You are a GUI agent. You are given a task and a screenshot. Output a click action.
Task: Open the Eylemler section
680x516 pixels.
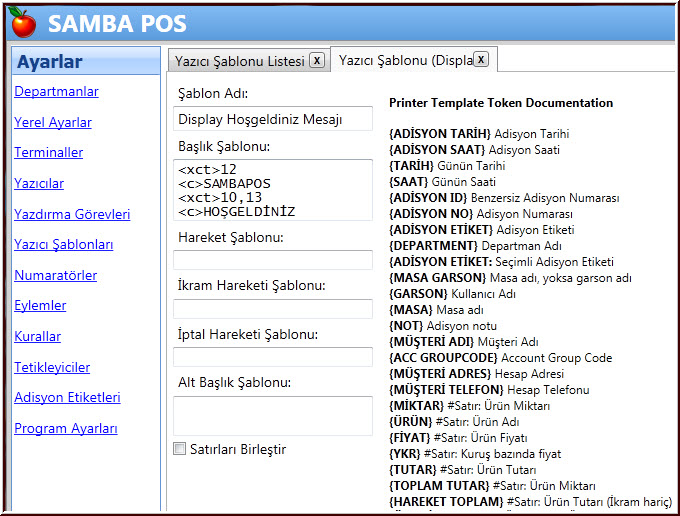point(40,306)
